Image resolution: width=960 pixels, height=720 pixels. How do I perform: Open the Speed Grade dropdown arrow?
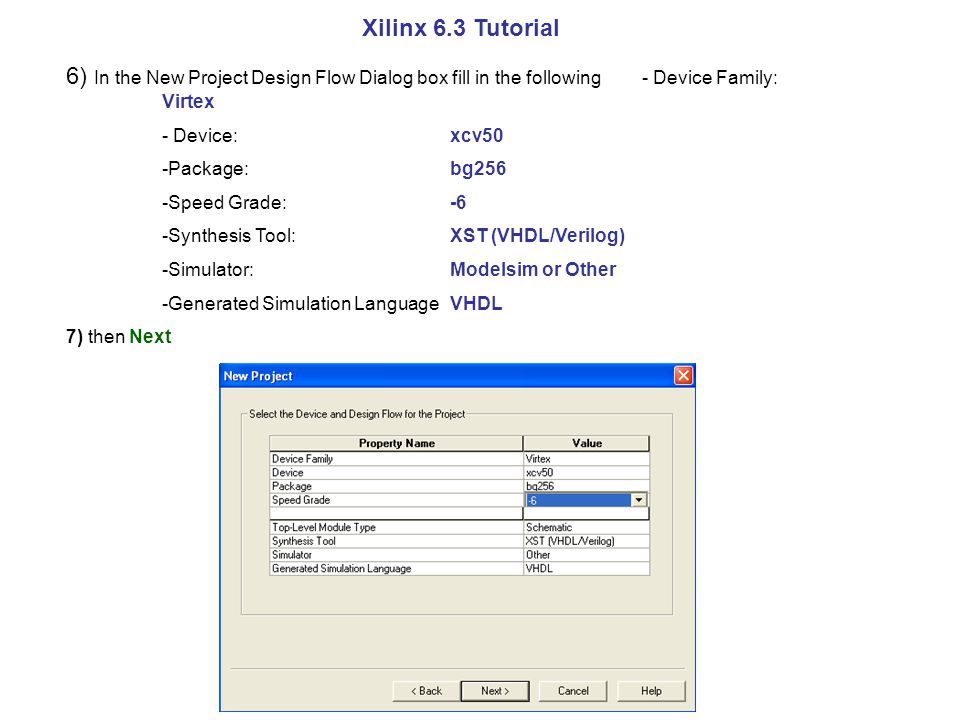(639, 500)
